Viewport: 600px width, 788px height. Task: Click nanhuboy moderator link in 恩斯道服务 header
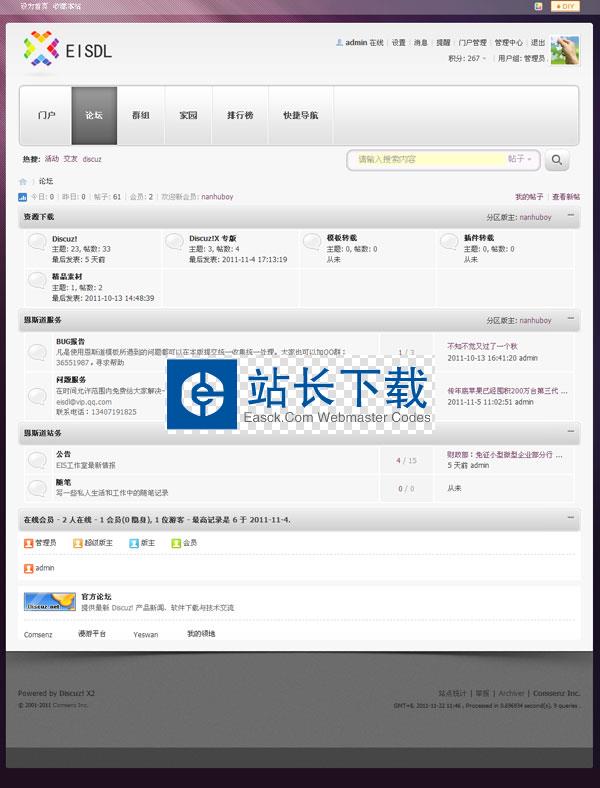535,321
